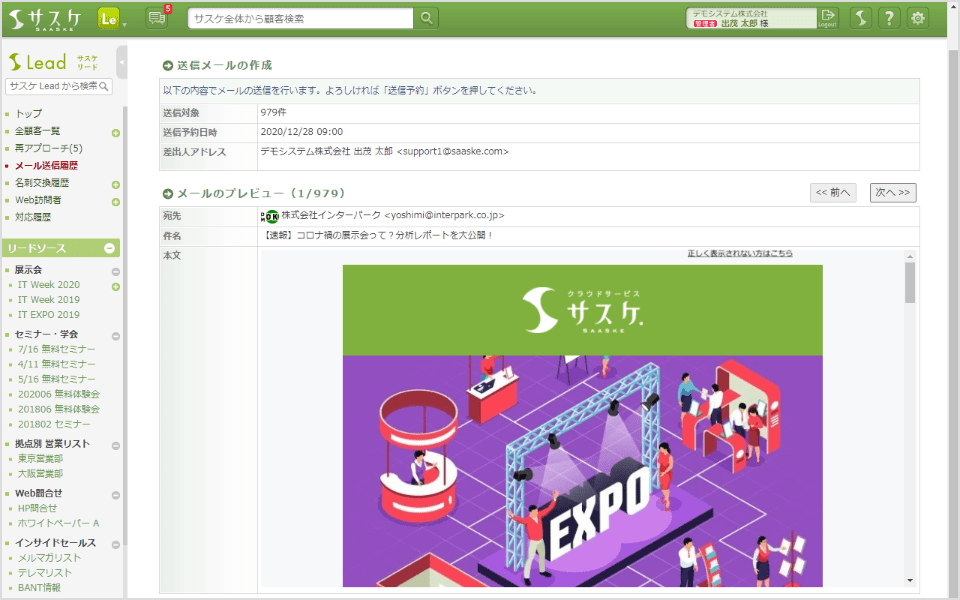Click the scheduled date 2020/12/28 09:00
960x600 pixels.
click(x=302, y=132)
